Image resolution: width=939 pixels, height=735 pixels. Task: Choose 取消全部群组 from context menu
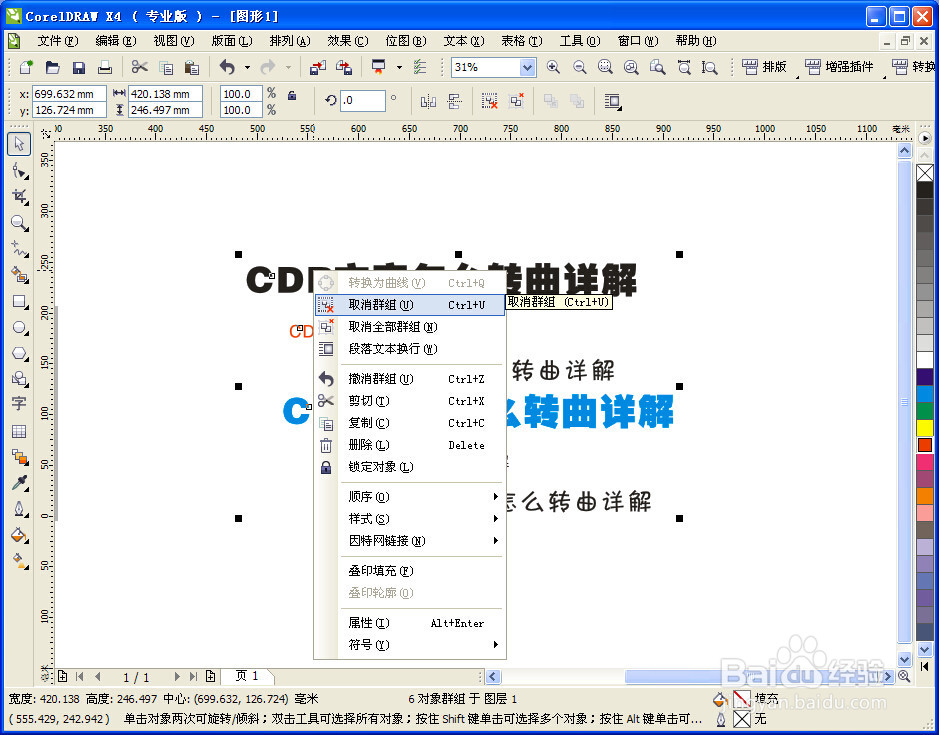tap(410, 327)
